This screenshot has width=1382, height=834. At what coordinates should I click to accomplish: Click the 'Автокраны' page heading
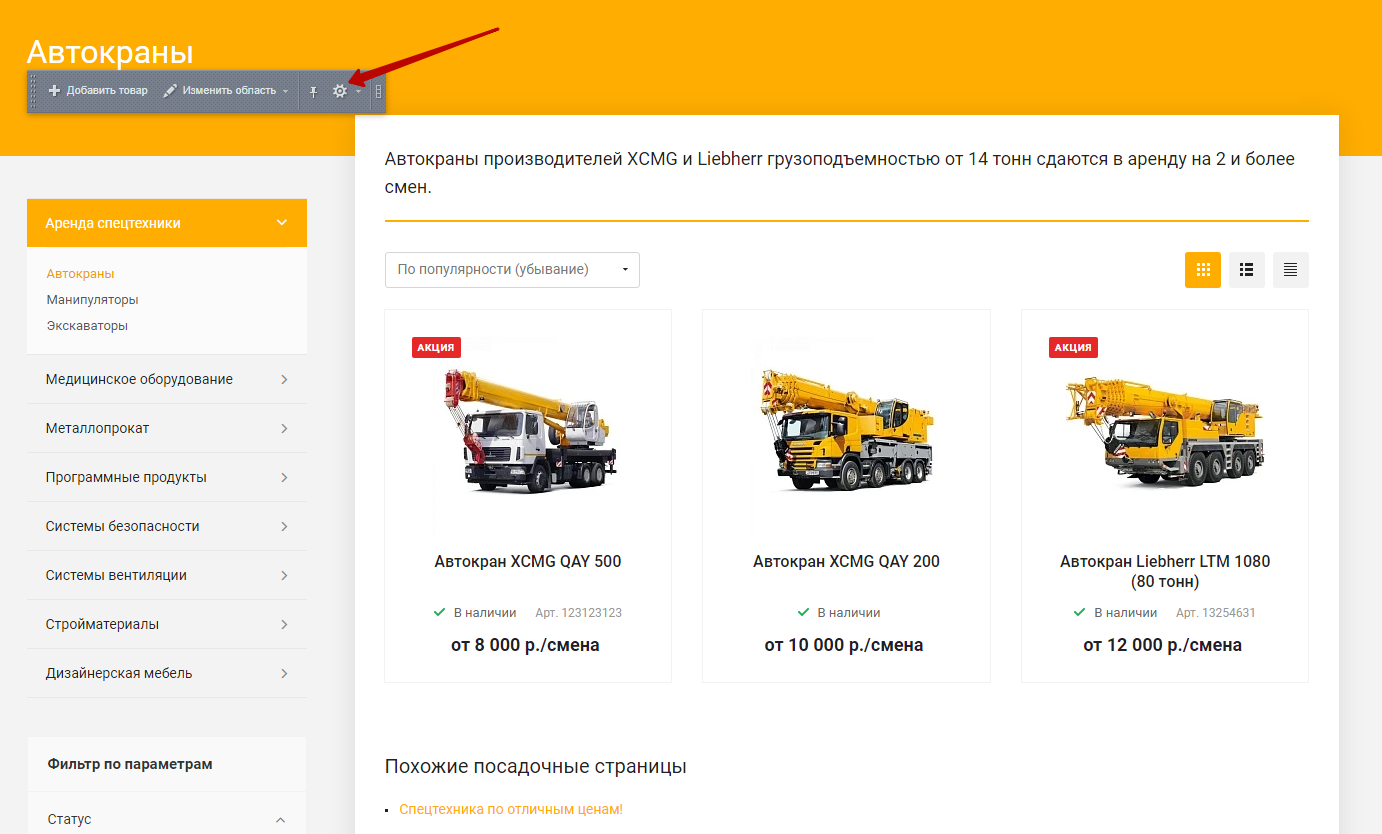point(110,52)
